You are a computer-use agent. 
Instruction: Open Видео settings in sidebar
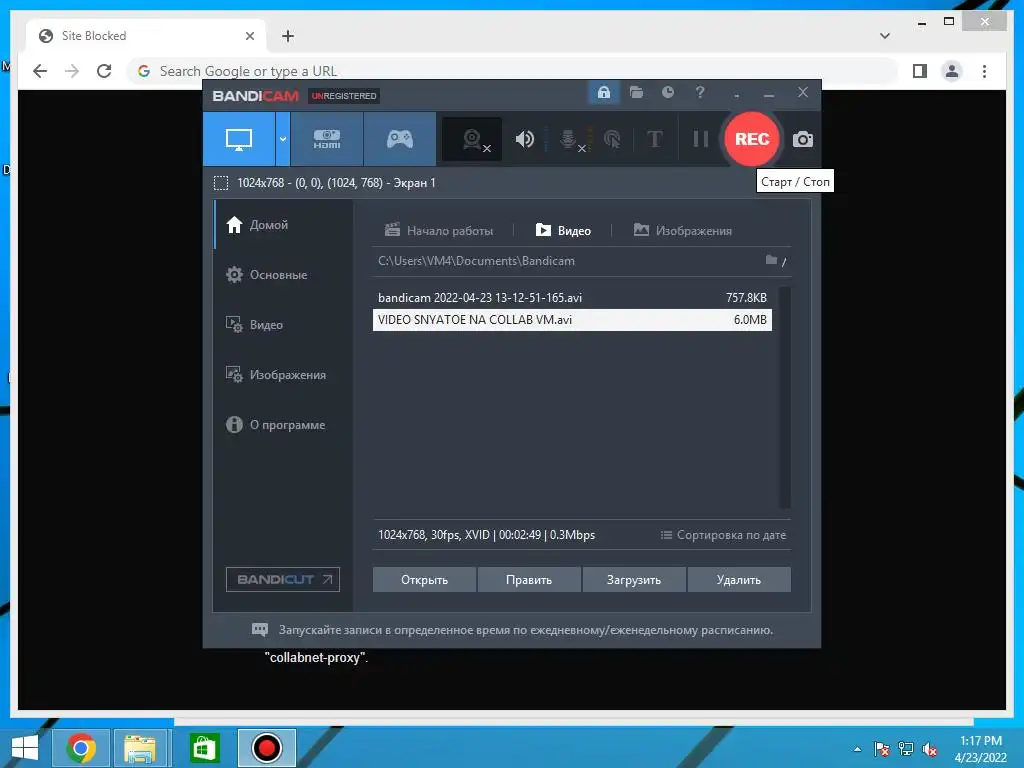pos(283,325)
